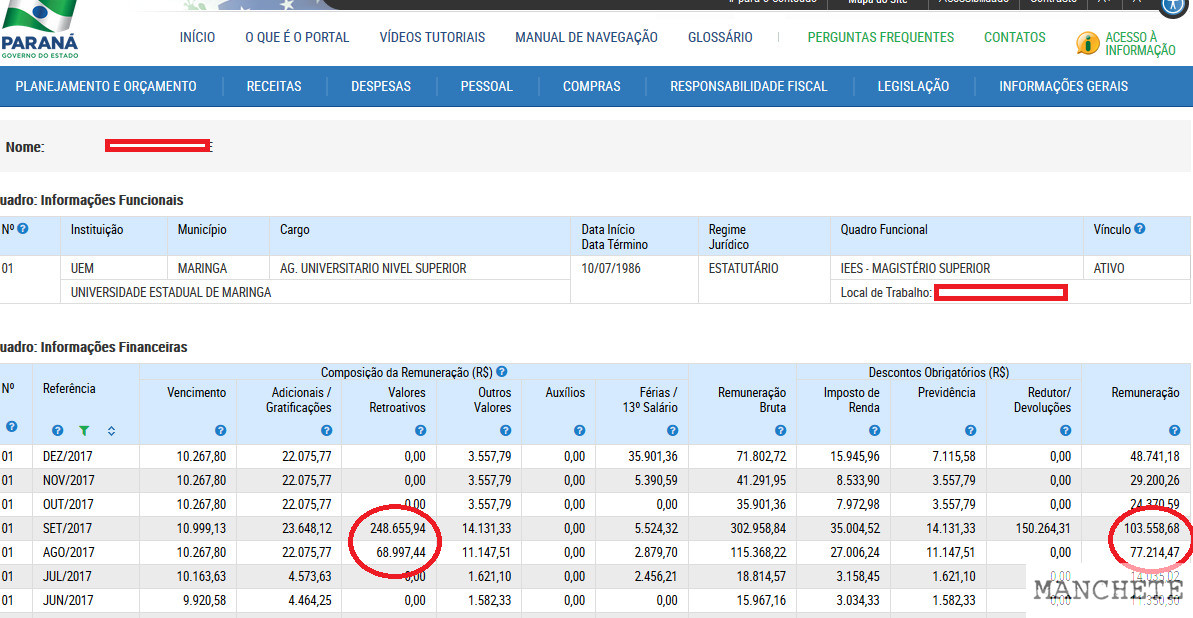
Task: Click the green filter icon under Referência
Action: click(84, 431)
